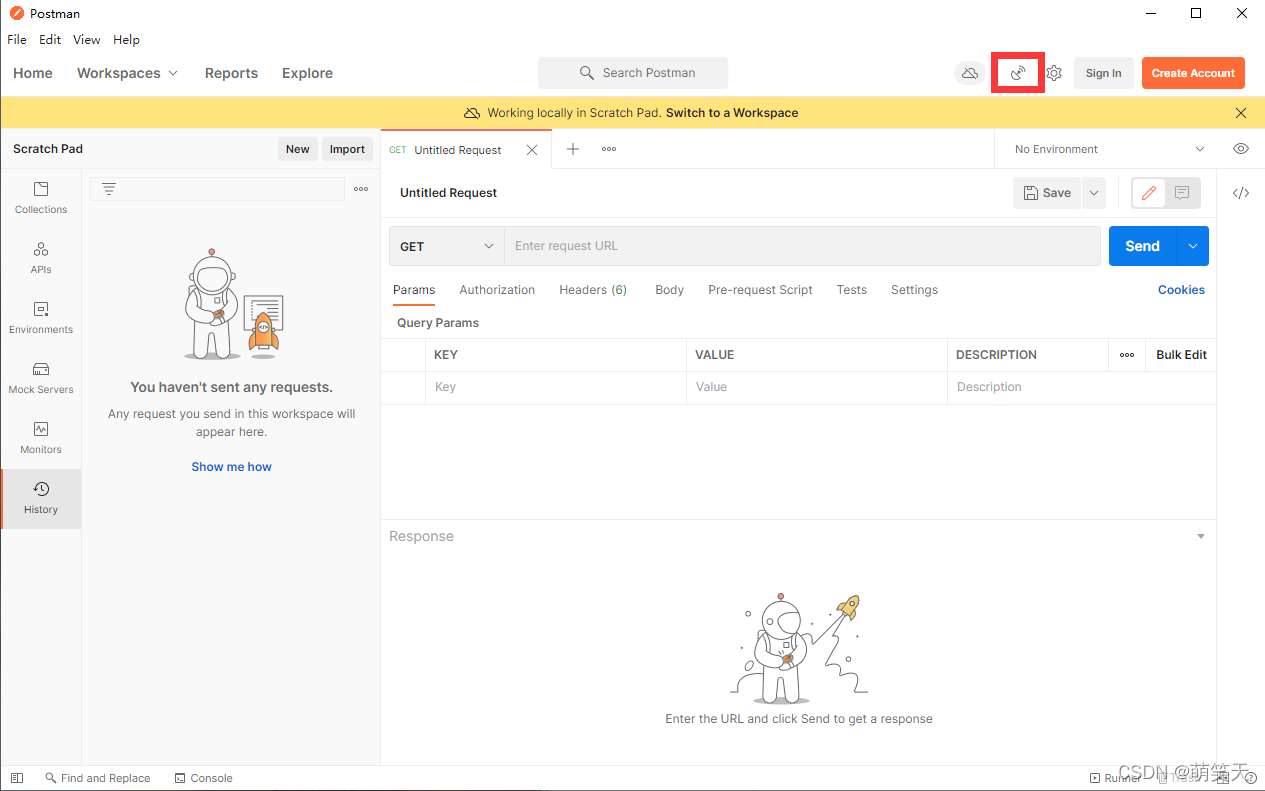Image resolution: width=1265 pixels, height=791 pixels.
Task: Open the View menu
Action: pos(87,40)
